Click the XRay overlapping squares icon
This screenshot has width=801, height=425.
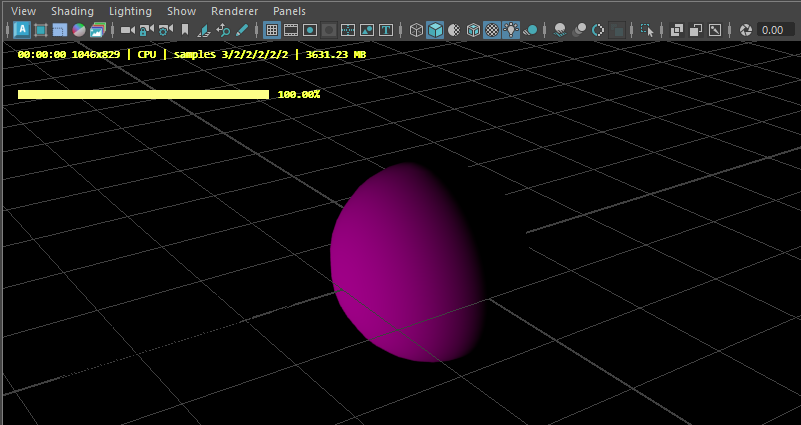point(677,30)
